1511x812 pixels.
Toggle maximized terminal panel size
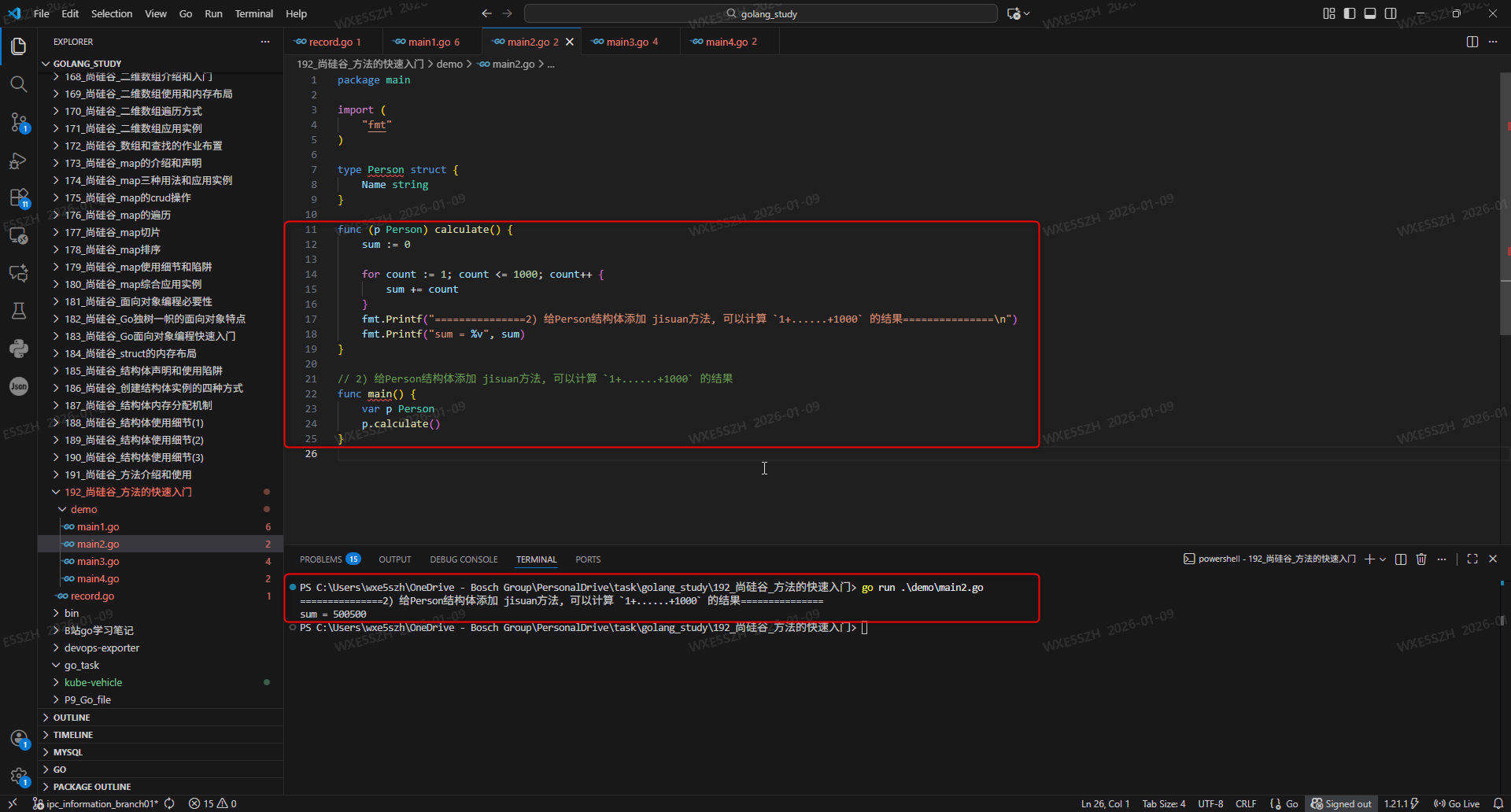(x=1472, y=559)
